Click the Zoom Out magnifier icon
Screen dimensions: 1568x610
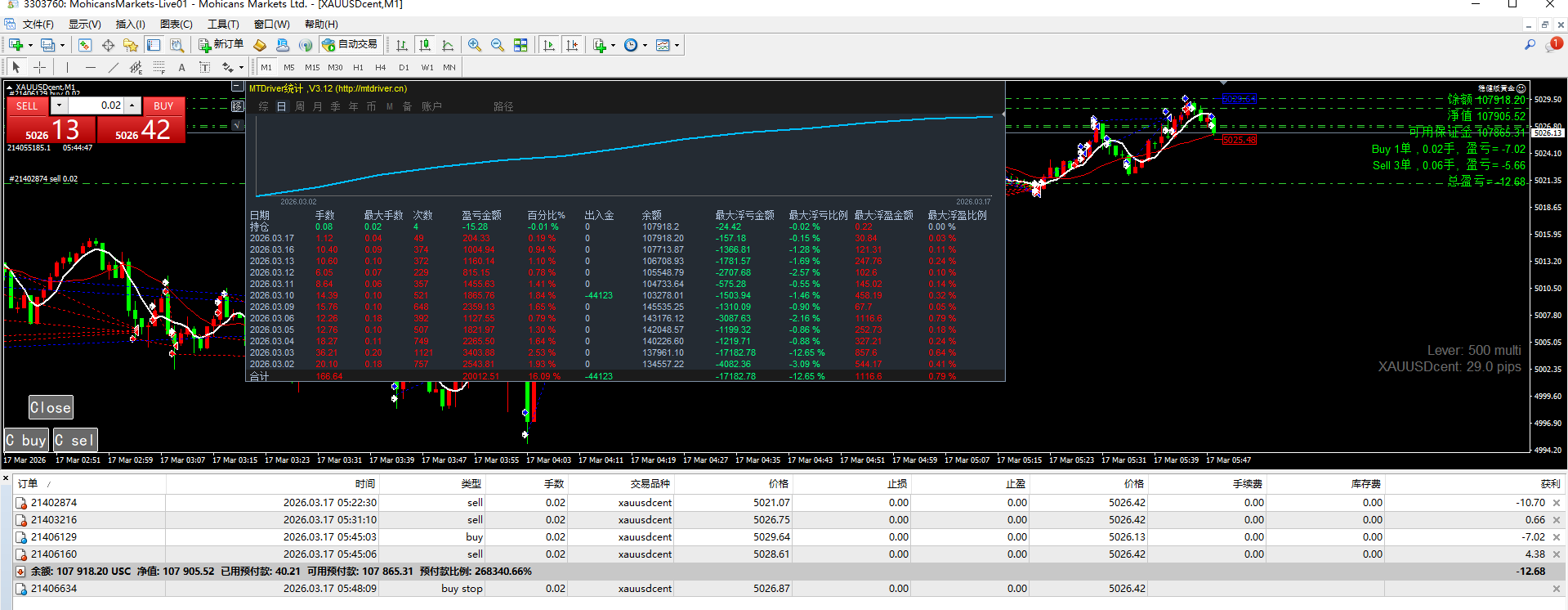497,45
